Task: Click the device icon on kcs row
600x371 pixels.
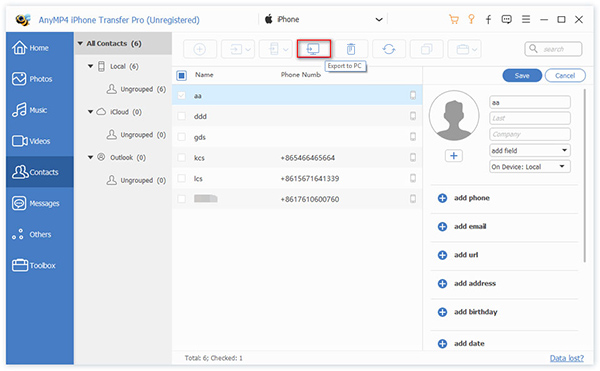Action: pos(413,157)
